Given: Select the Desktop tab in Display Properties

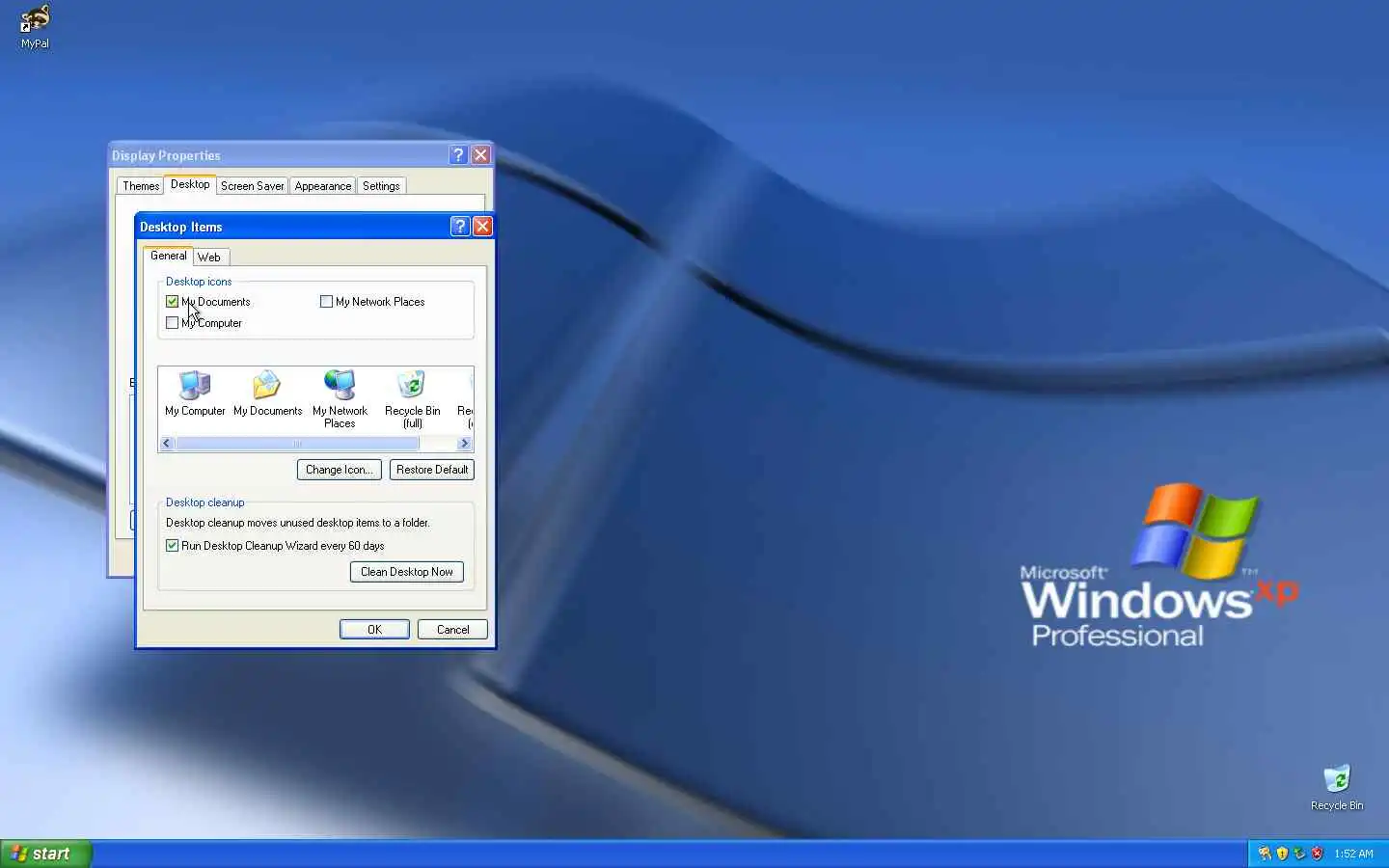Looking at the screenshot, I should tap(190, 184).
